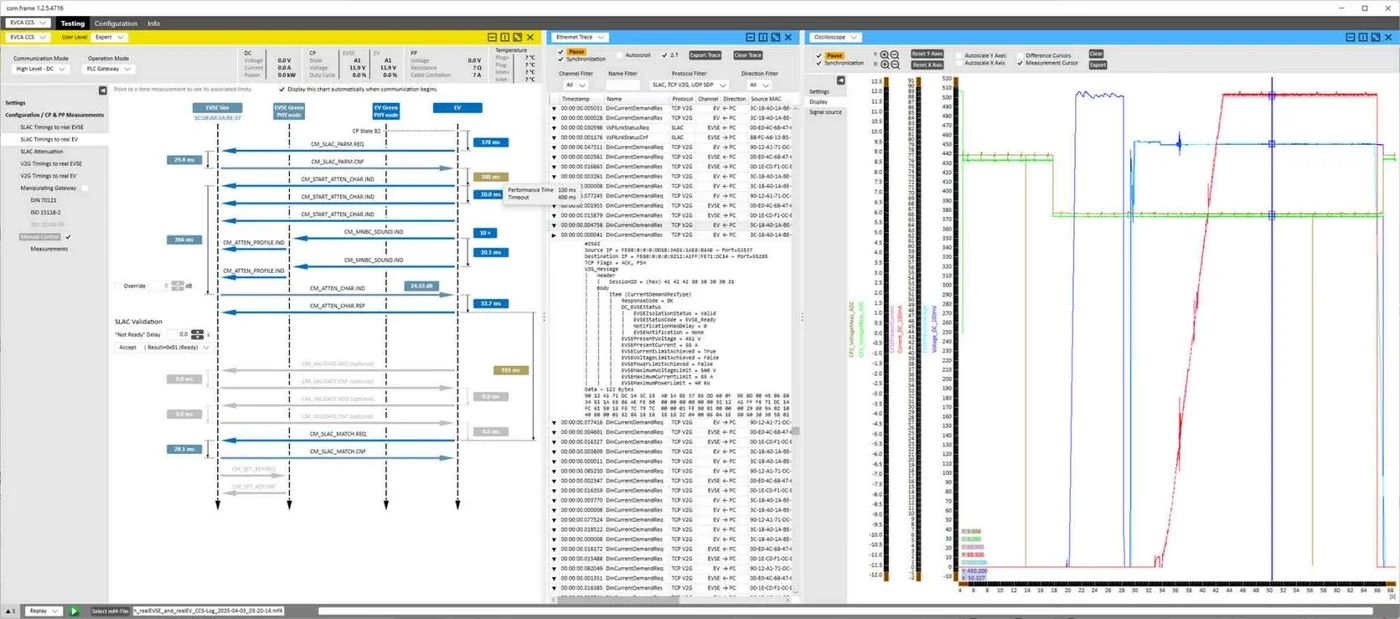Toggle the Autoscroll checkbox in Ethernet Trace
Screen dimensions: 1400x619
620,55
